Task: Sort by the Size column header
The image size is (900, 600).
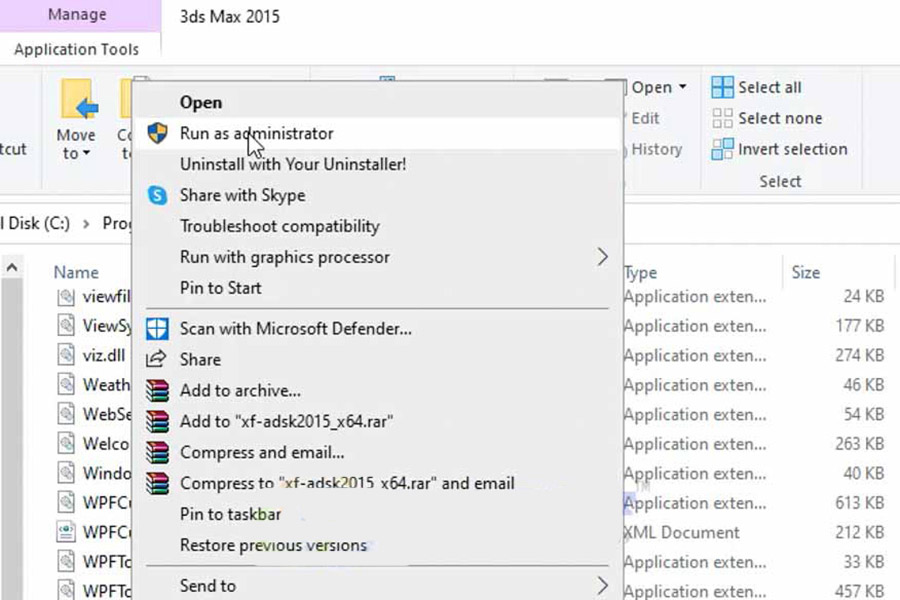Action: pos(805,272)
